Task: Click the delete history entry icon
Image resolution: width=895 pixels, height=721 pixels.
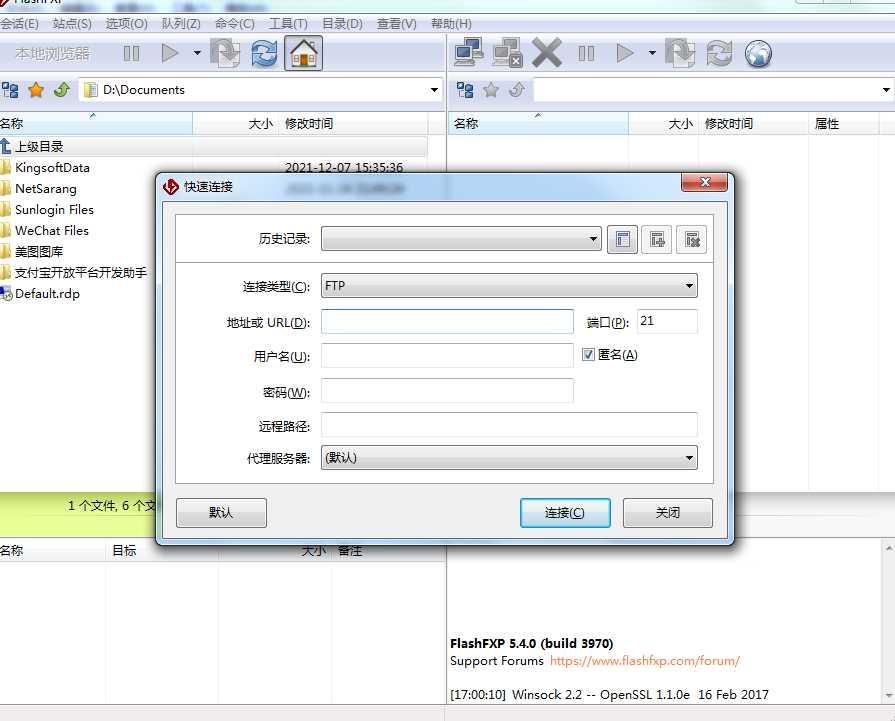Action: point(692,239)
